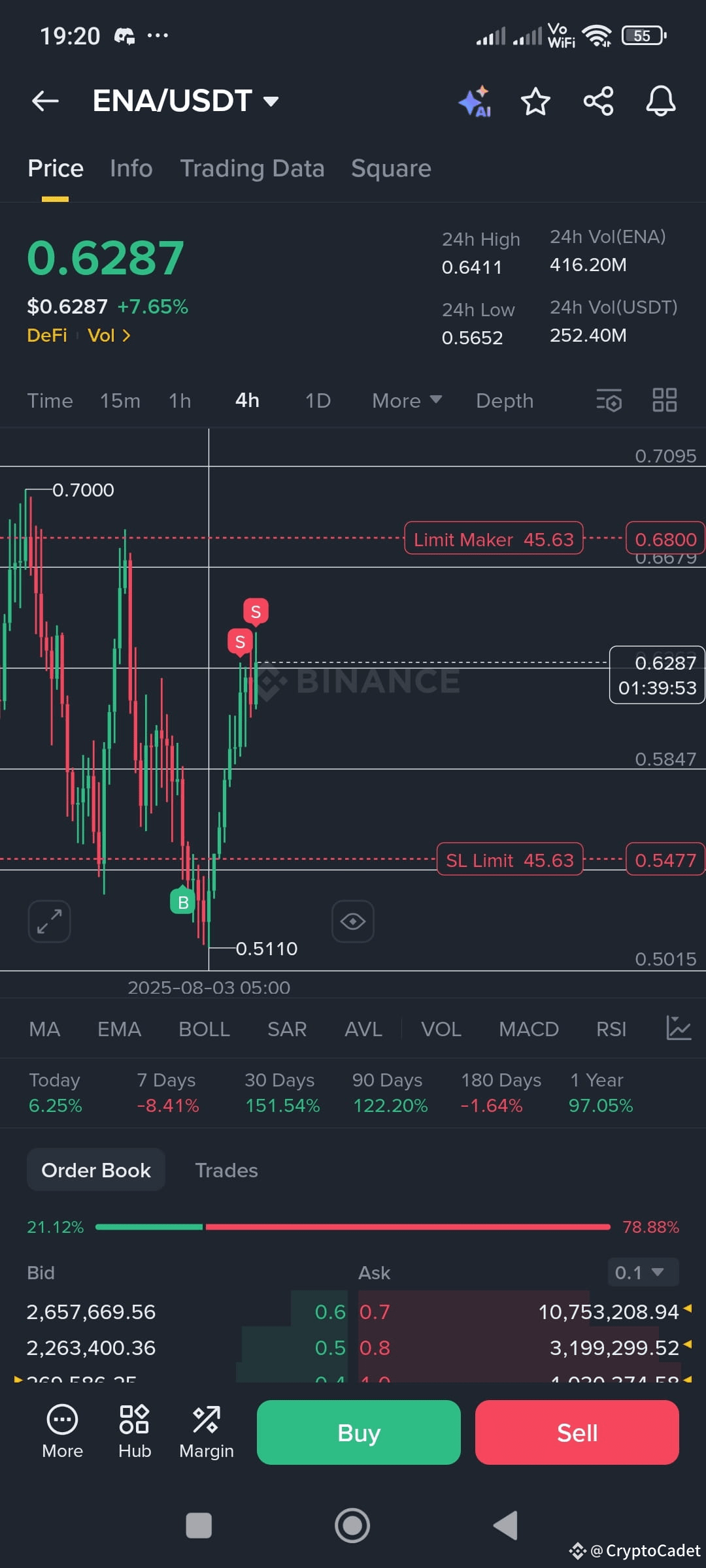This screenshot has height=1568, width=706.
Task: Switch to the Info tab
Action: point(131,169)
